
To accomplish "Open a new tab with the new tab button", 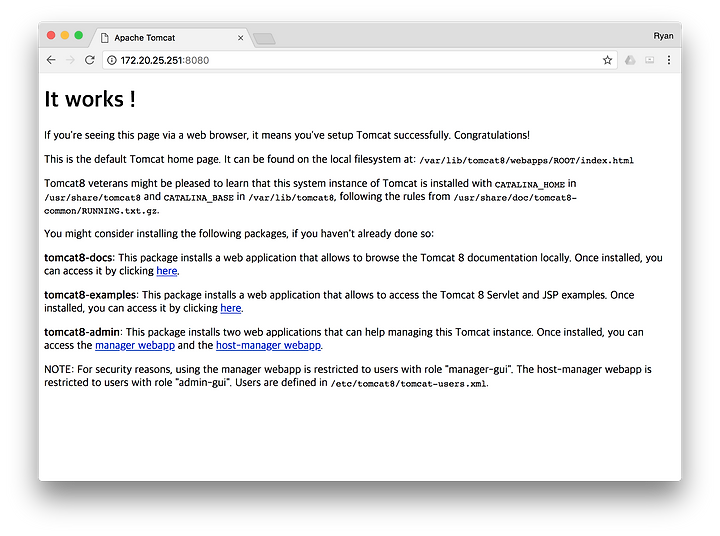I will pos(264,39).
